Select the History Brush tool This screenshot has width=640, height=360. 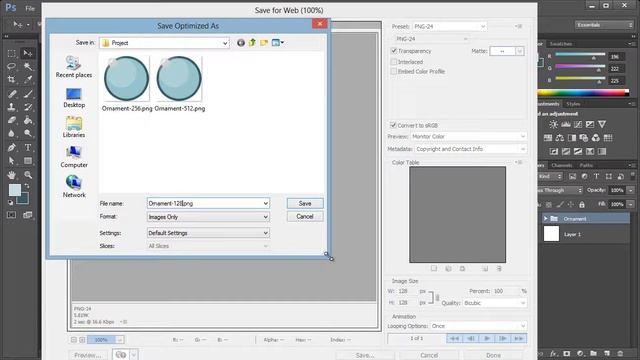click(28, 107)
